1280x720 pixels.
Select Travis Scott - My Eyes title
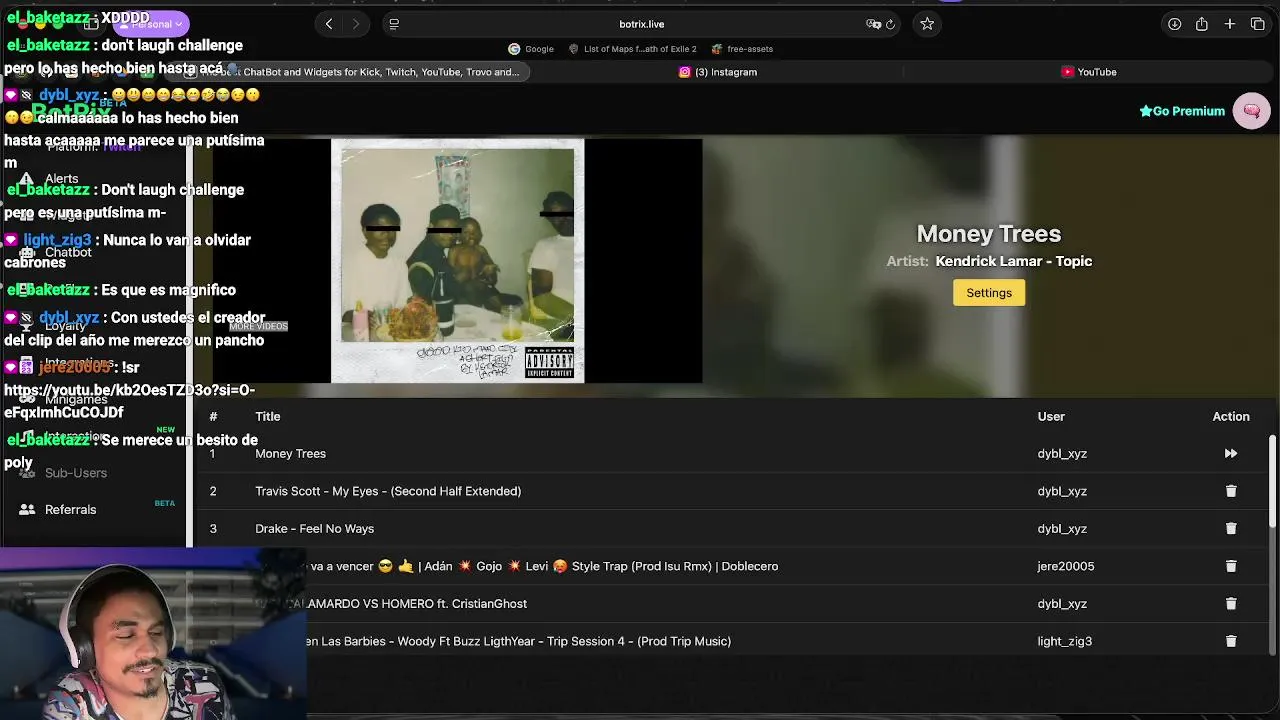click(x=388, y=491)
